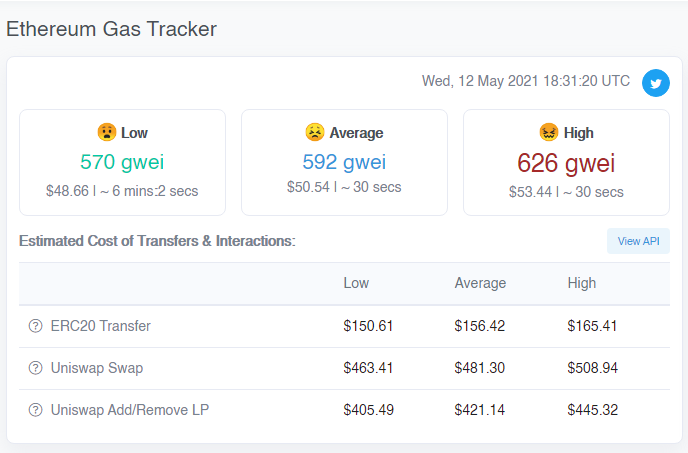Click Uniswap Swap average cost $481.30
The height and width of the screenshot is (453, 688).
coord(480,368)
